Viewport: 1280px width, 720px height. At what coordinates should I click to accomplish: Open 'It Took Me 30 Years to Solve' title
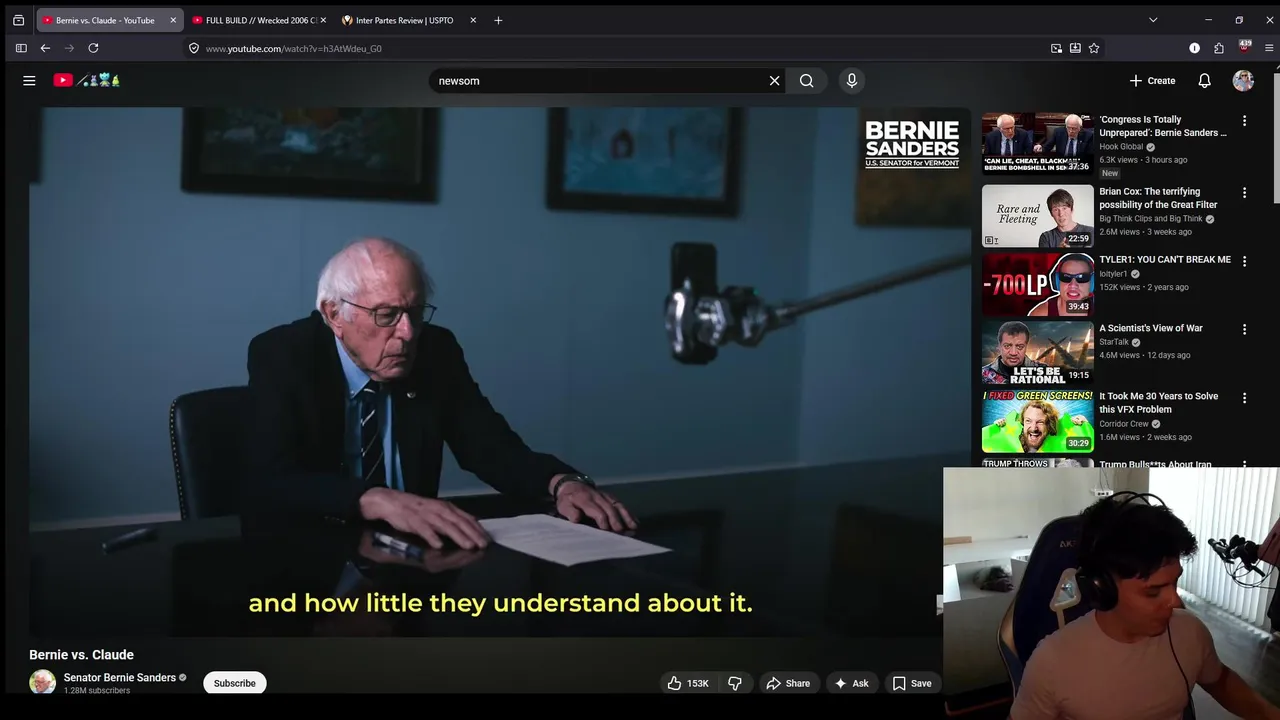coord(1159,403)
